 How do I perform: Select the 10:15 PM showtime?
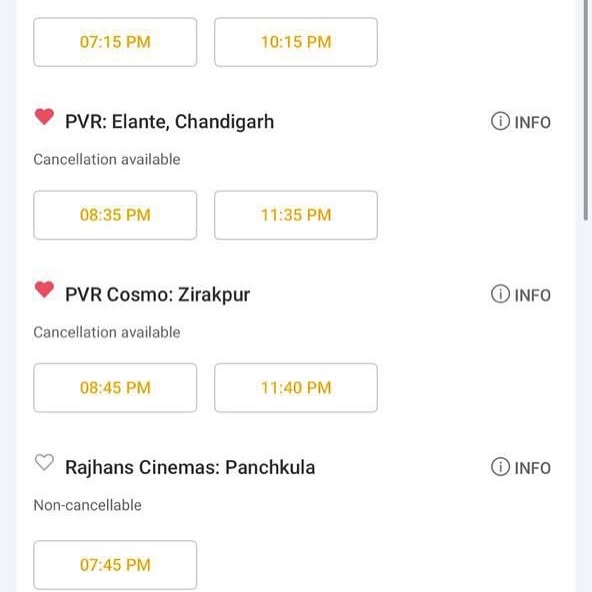coord(296,42)
